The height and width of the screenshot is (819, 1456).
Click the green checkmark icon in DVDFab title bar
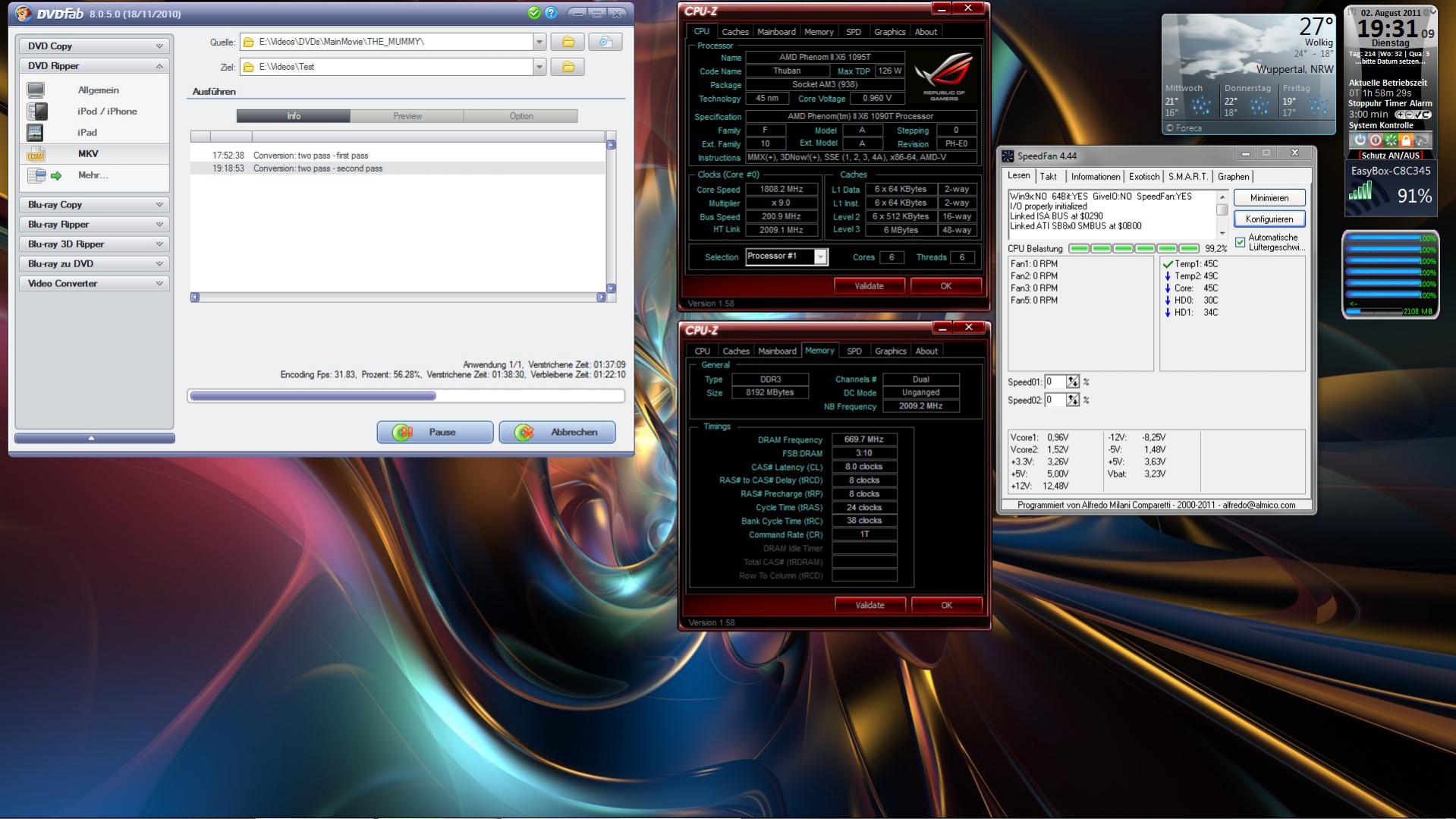point(534,13)
